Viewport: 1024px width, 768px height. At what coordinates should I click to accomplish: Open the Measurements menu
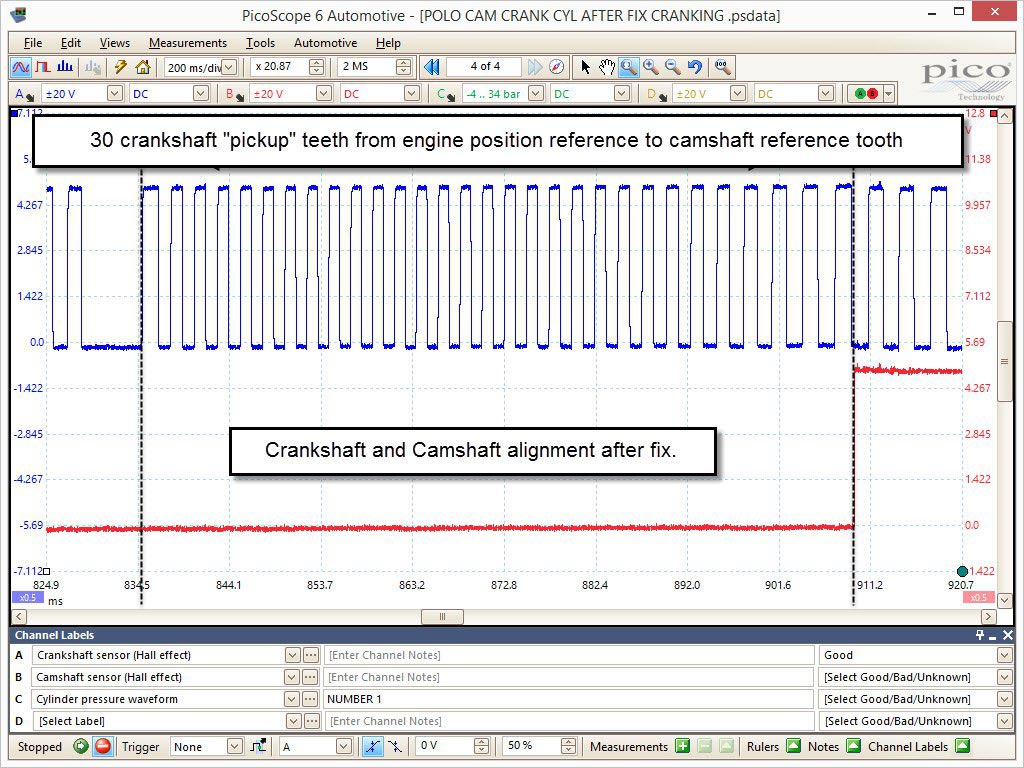(x=187, y=42)
